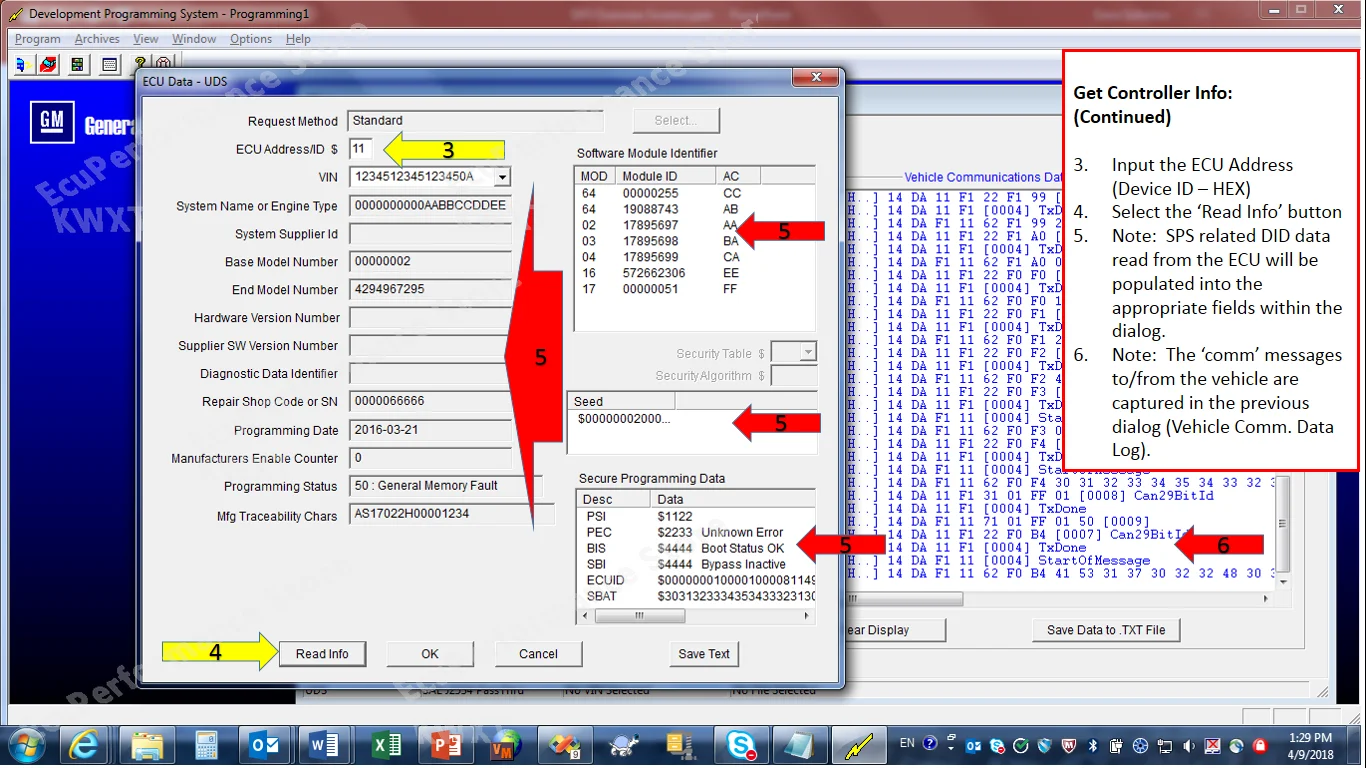Click the horizontal scrollbar in Secure Programming Data
Image resolution: width=1366 pixels, height=768 pixels.
click(x=697, y=616)
